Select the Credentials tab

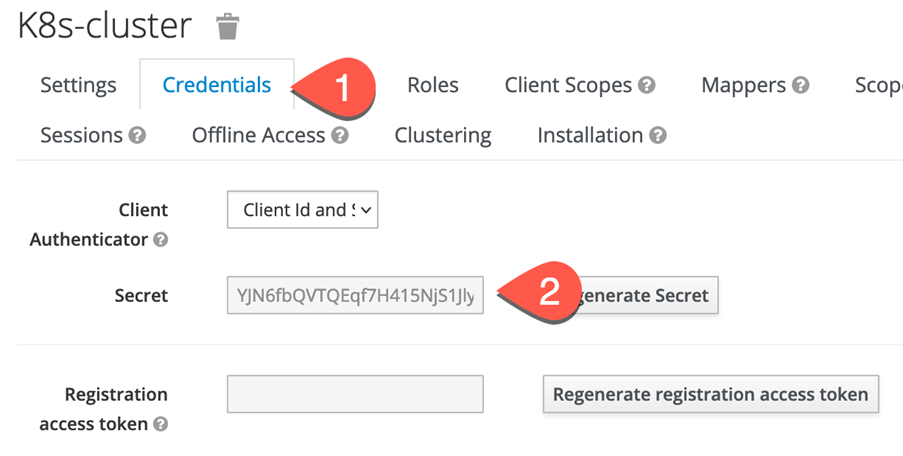pos(217,85)
